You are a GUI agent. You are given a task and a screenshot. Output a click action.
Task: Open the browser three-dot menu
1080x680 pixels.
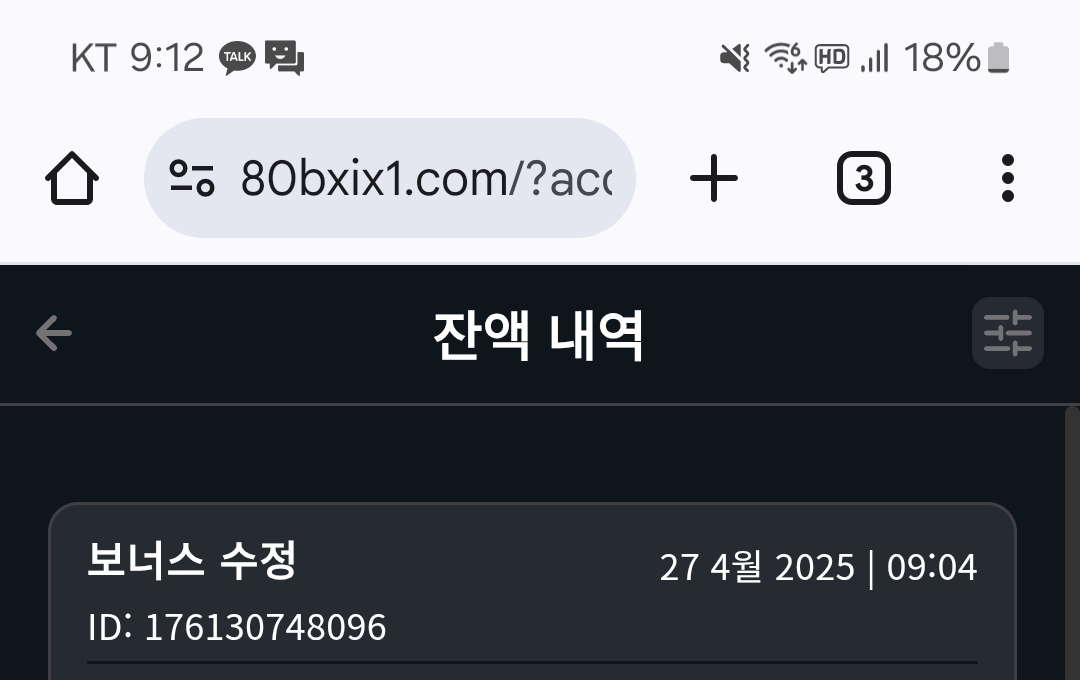click(x=1008, y=178)
